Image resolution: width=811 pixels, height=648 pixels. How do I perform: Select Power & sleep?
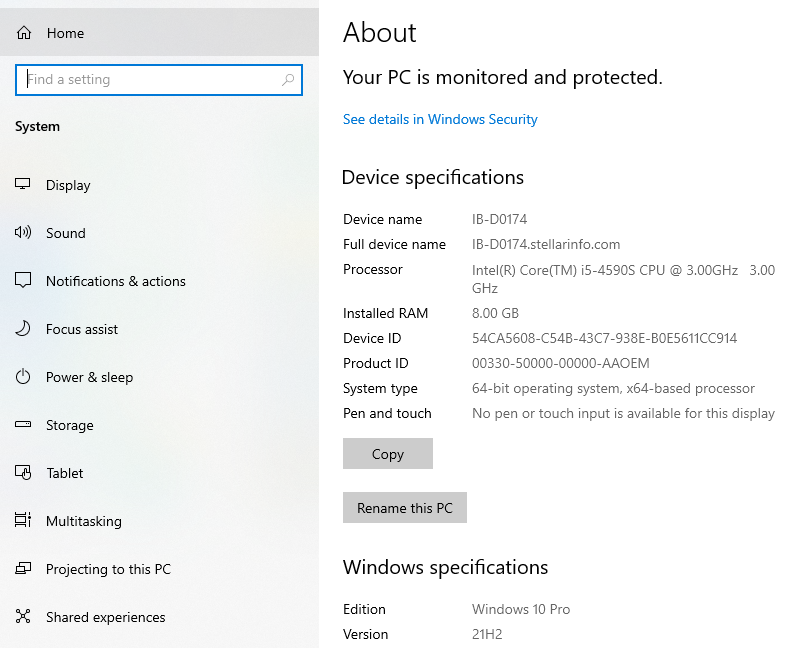click(159, 378)
